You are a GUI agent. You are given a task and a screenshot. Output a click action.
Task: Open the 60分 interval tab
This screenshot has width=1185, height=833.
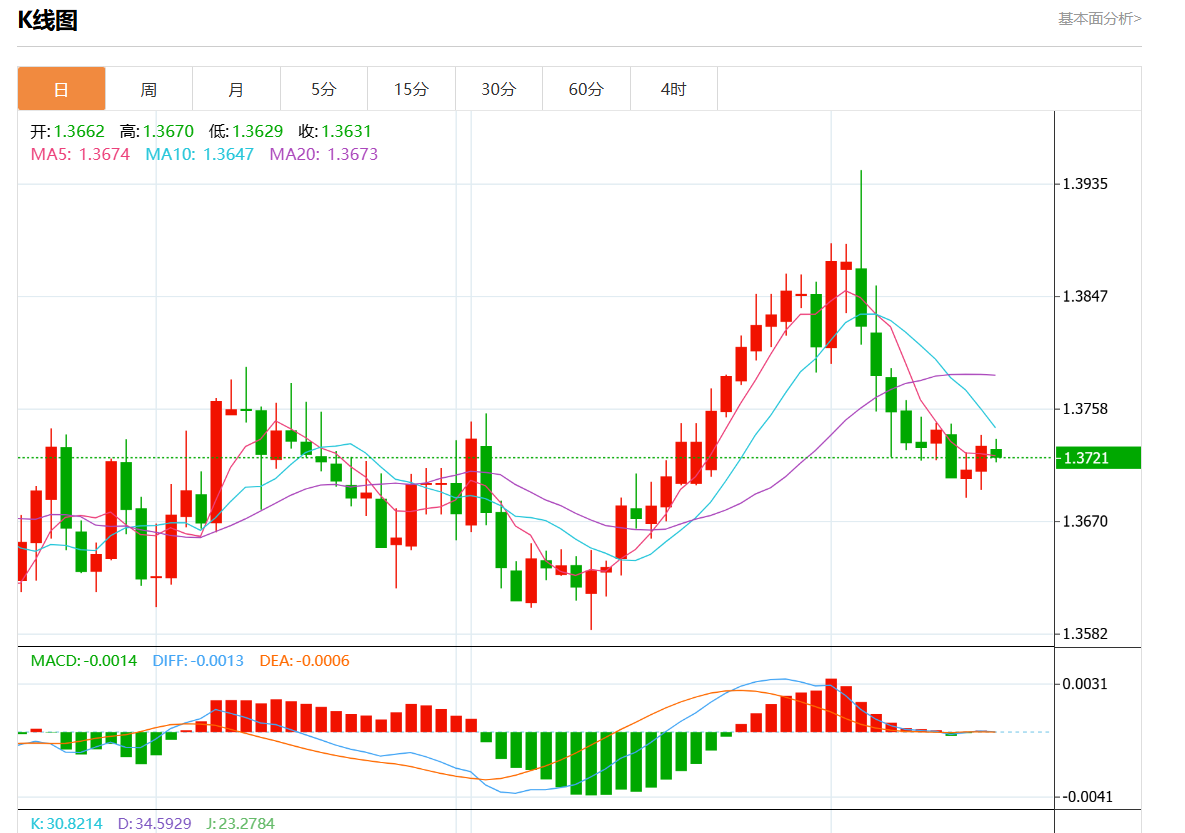[x=586, y=89]
